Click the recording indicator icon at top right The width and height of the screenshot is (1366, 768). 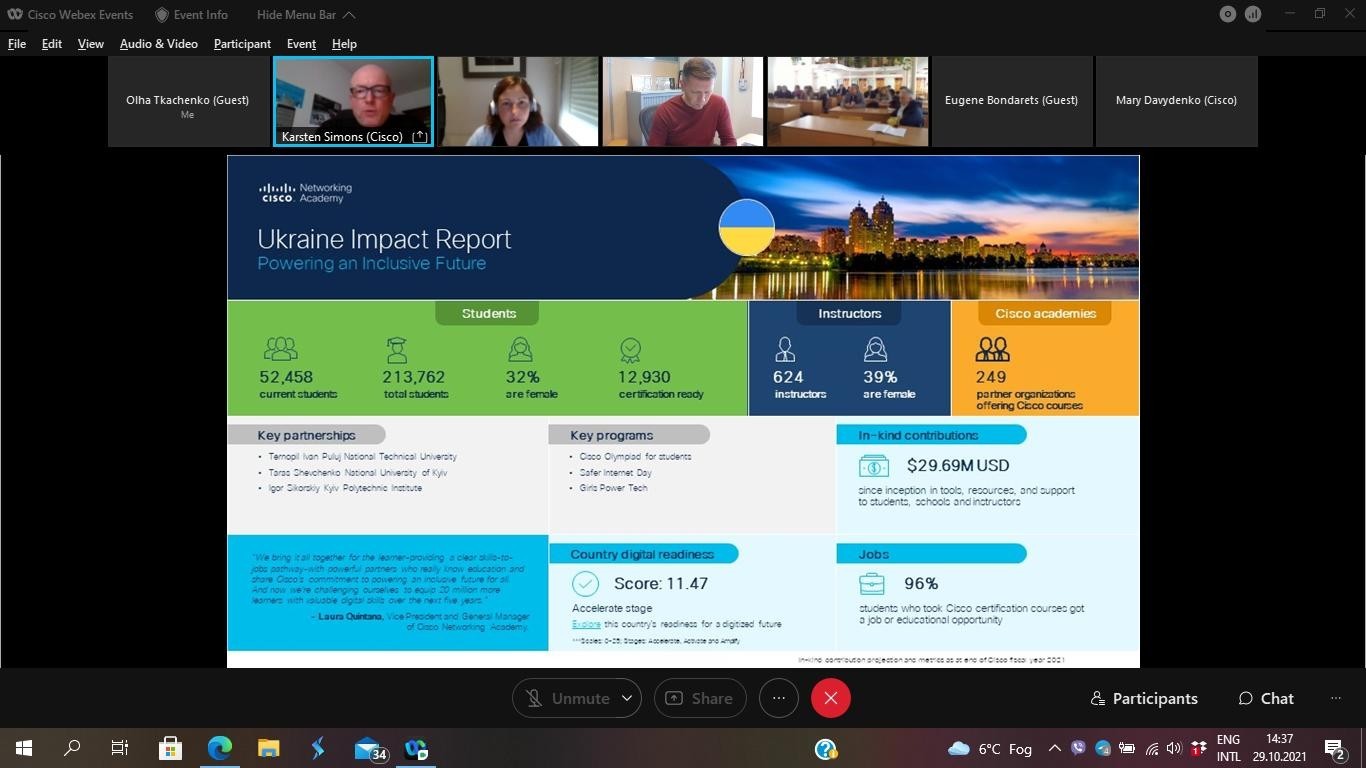pos(1227,14)
